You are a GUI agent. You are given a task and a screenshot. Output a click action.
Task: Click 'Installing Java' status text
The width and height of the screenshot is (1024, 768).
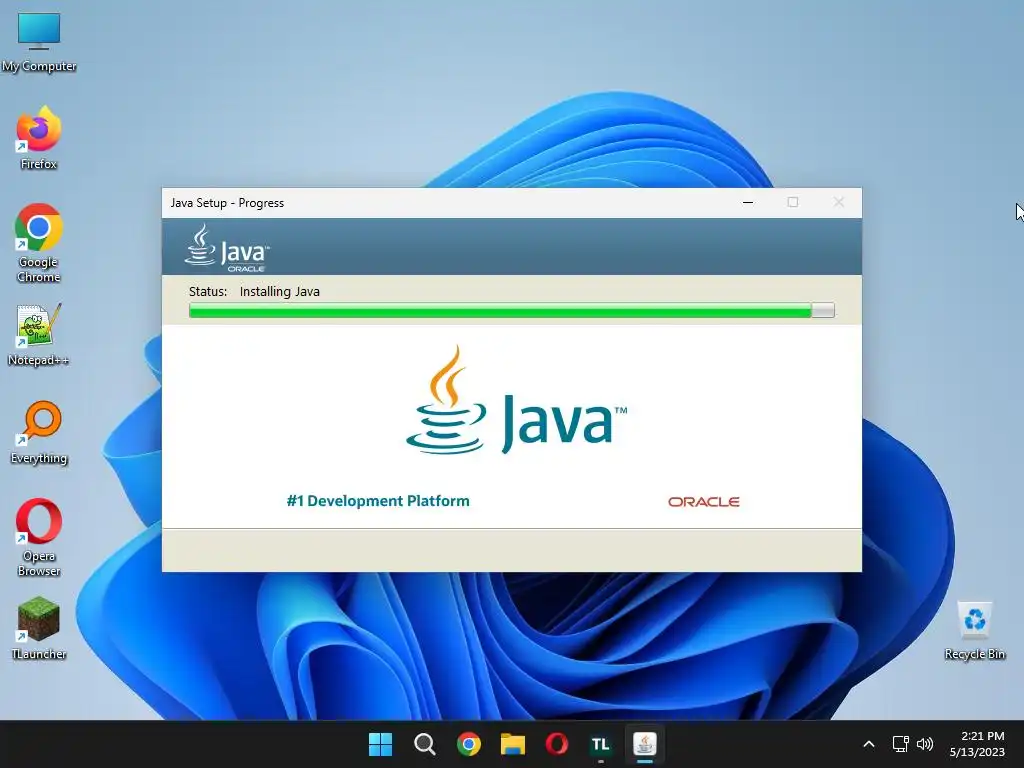280,291
